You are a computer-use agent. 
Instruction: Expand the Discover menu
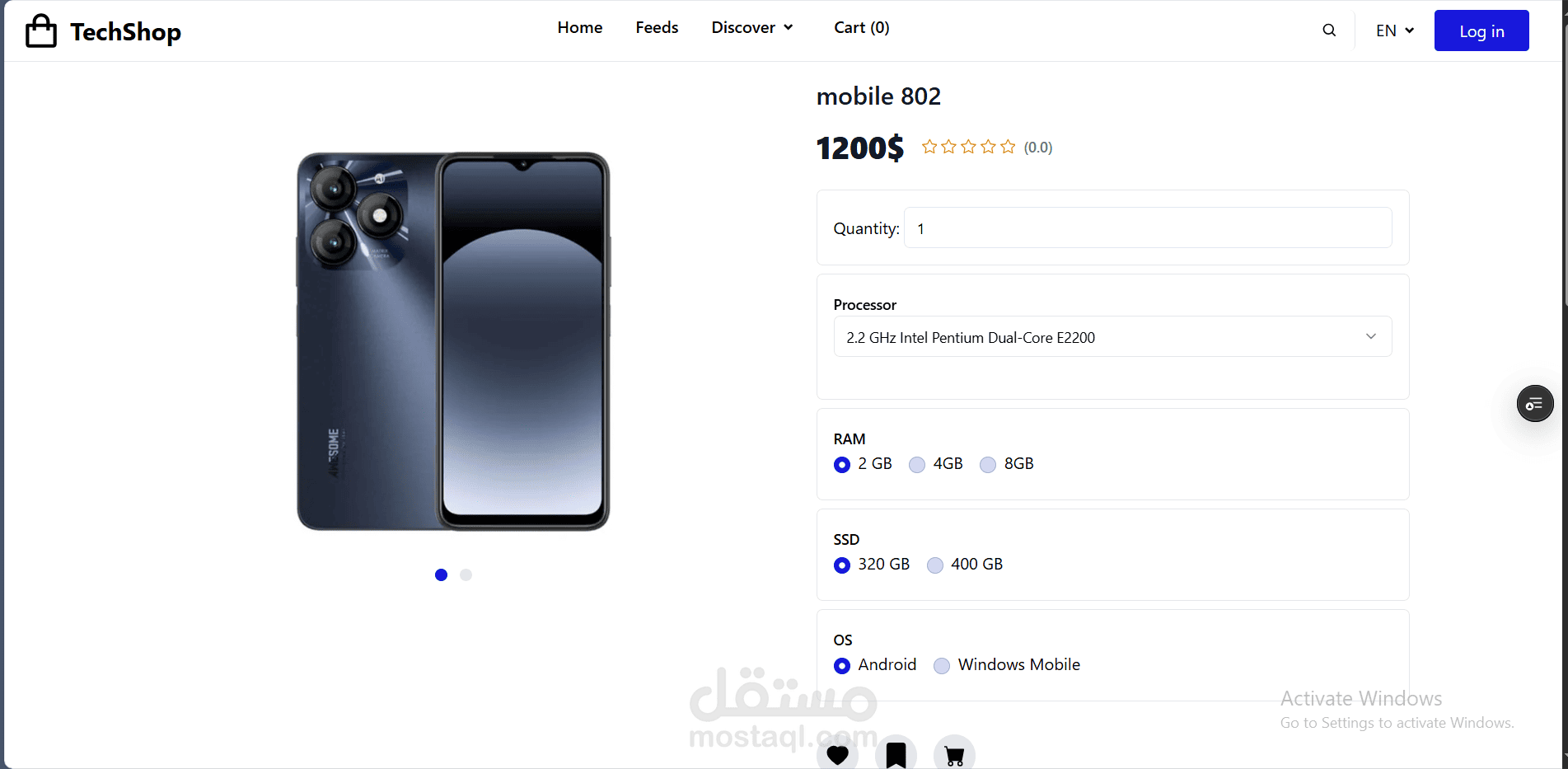(x=752, y=27)
